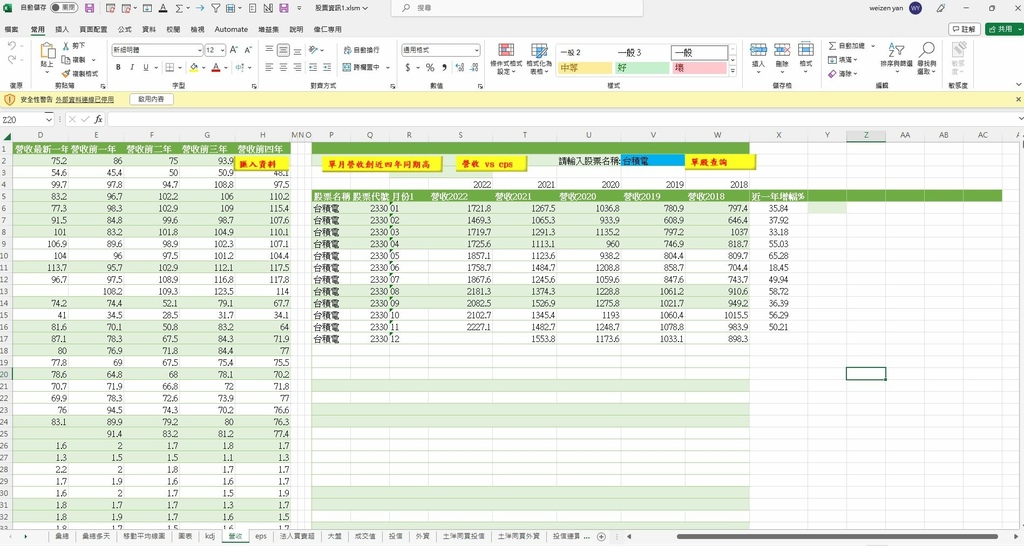Click the Filter funnel icon in quick access toolbar
1024x546 pixels.
point(216,8)
